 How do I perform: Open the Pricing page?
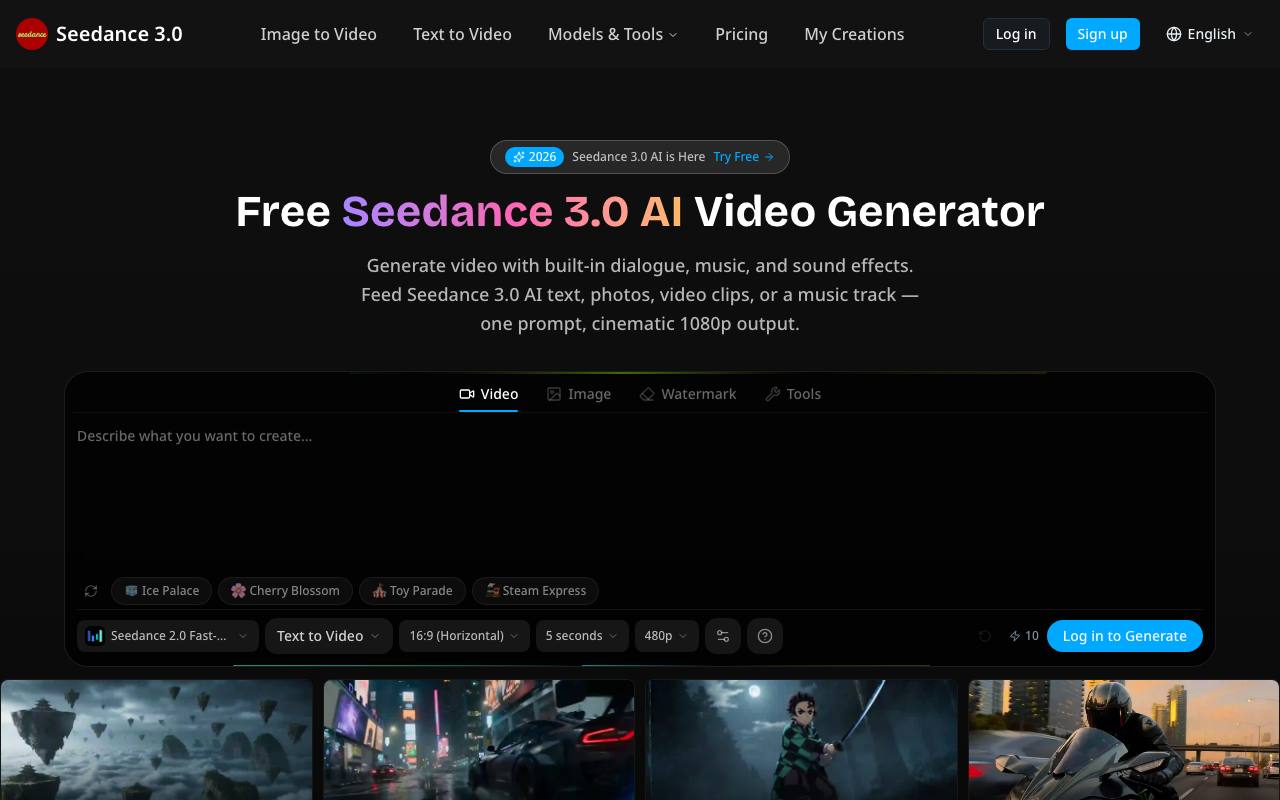point(742,34)
